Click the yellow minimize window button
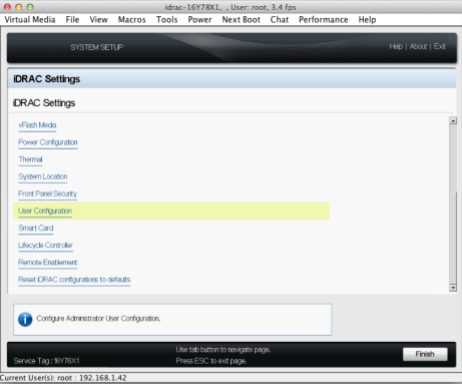 pos(19,7)
